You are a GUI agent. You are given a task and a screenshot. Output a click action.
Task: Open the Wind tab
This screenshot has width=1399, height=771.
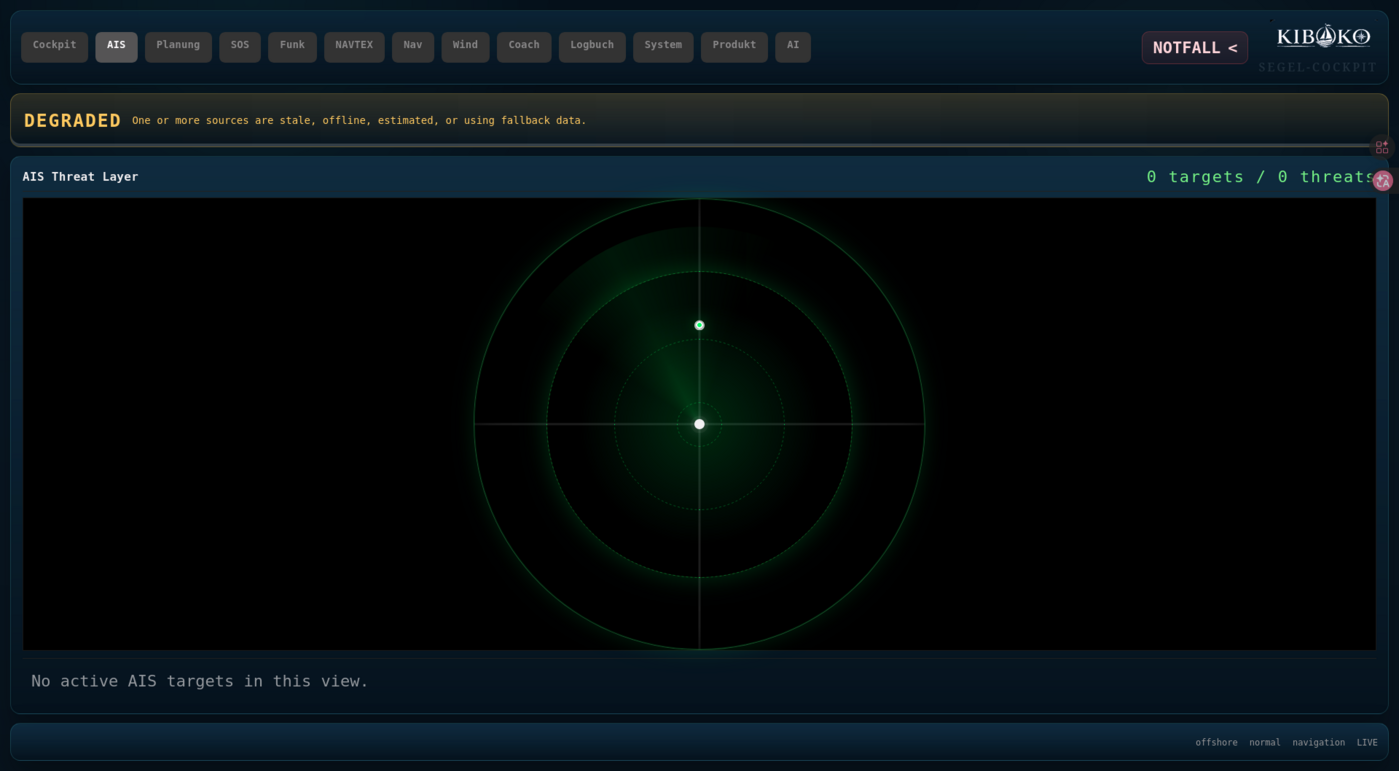465,46
